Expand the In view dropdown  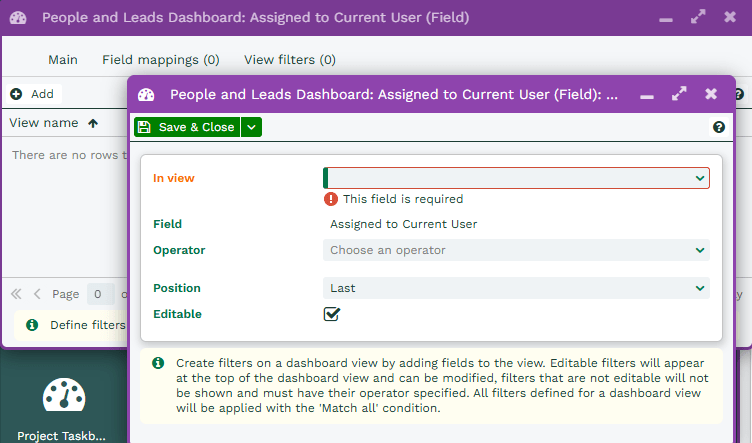(516, 178)
